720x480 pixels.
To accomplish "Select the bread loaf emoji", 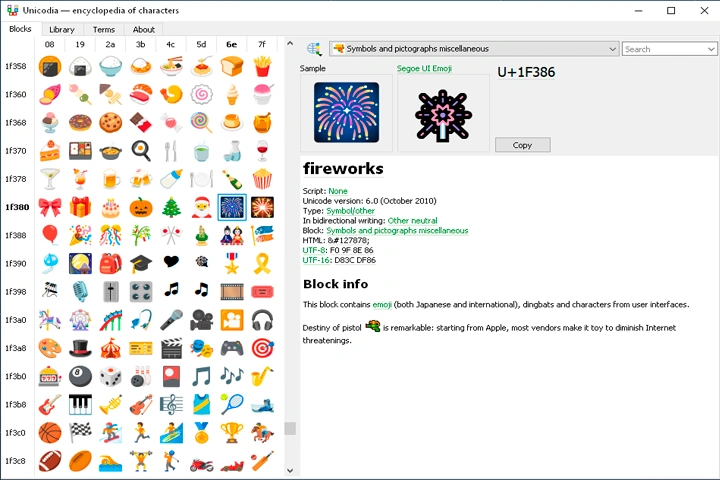I will pyautogui.click(x=232, y=66).
